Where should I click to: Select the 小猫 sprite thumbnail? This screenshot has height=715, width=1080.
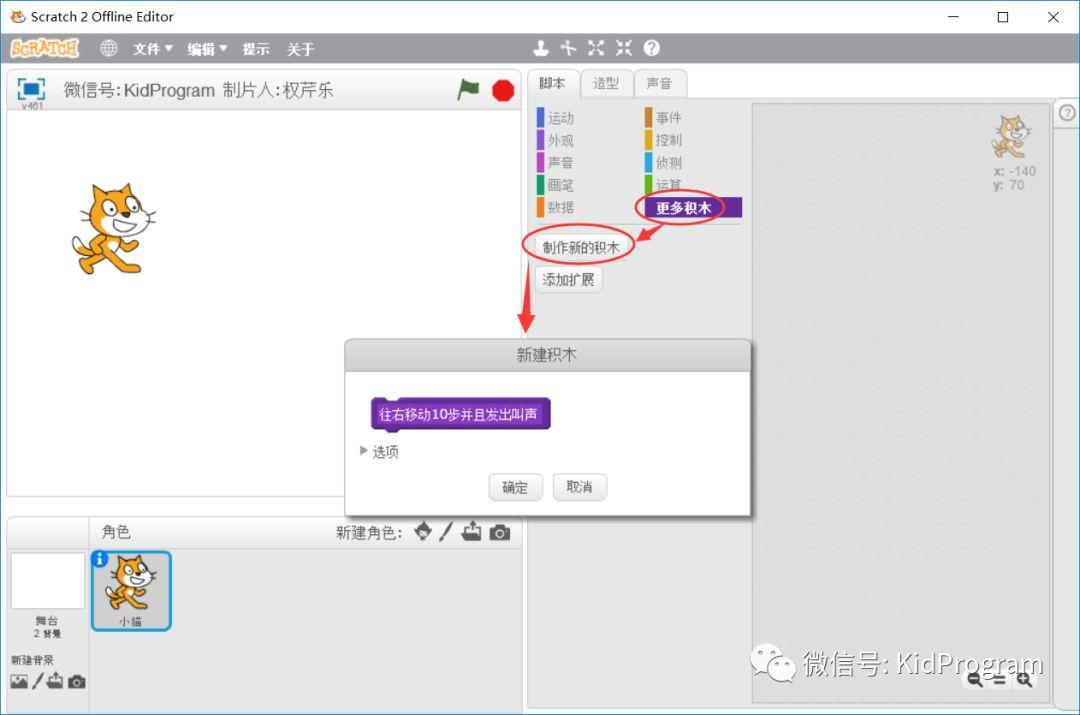coord(131,591)
